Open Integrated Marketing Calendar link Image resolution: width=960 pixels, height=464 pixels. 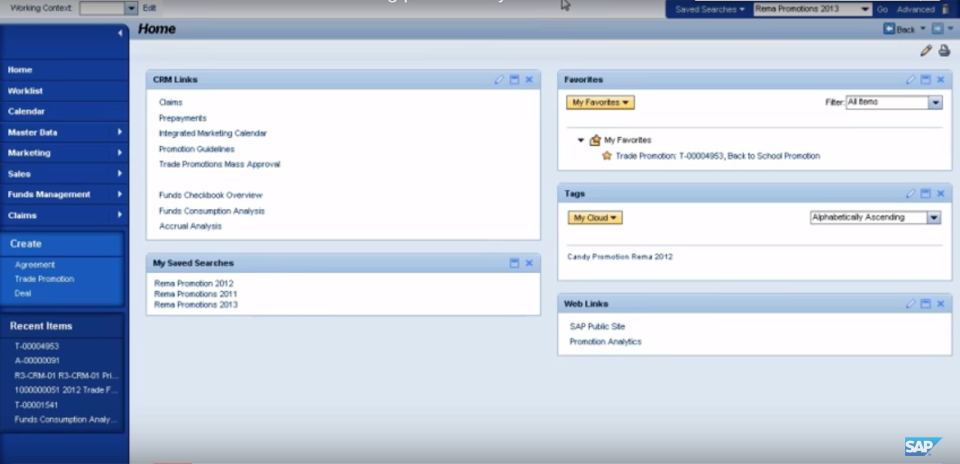[x=212, y=133]
